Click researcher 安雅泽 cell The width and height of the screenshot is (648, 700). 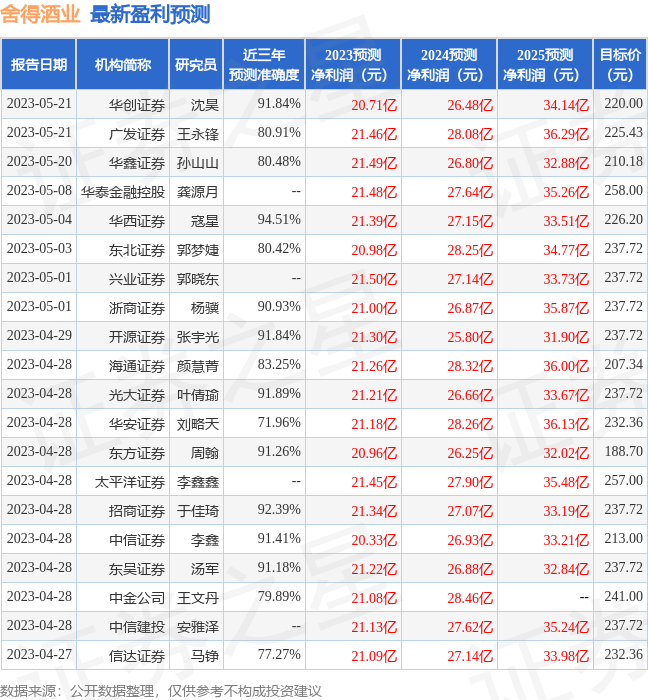(x=198, y=627)
